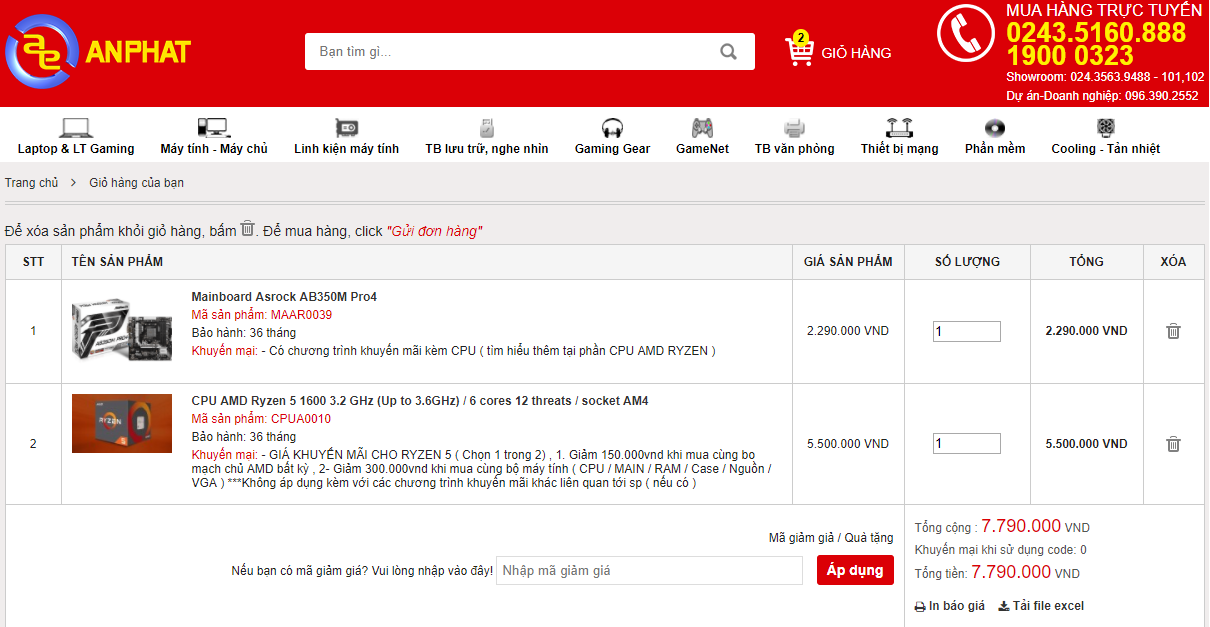
Task: Open Cooling - Tản nhiệt menu
Action: [1106, 149]
